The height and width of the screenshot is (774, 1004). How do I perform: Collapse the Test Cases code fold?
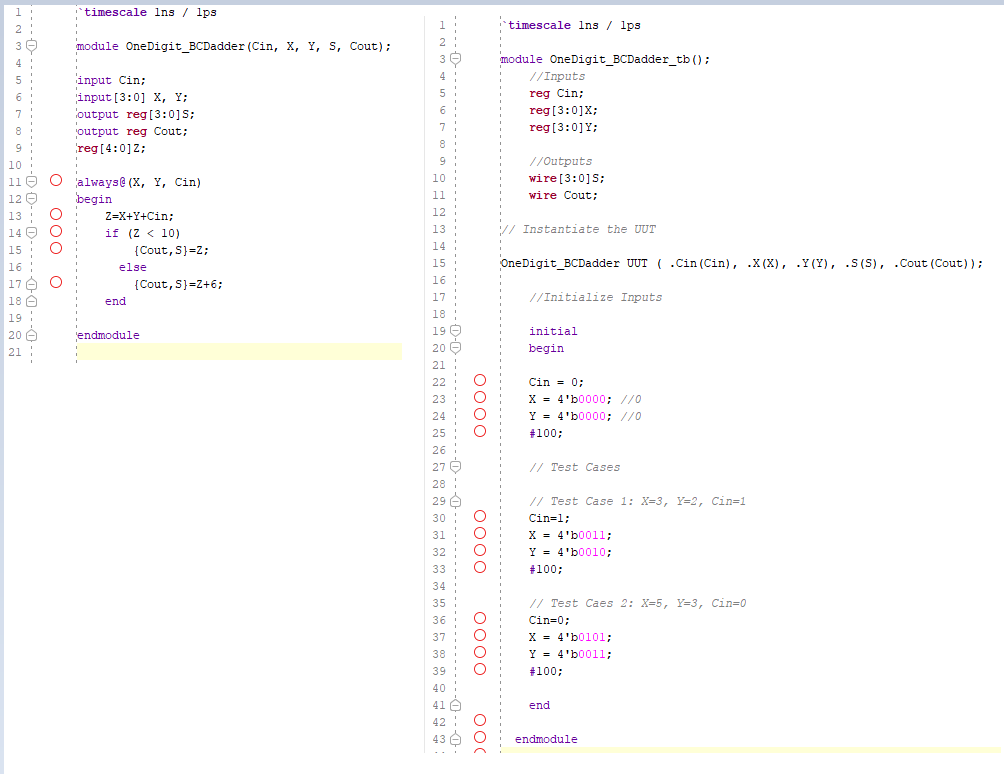click(x=456, y=467)
